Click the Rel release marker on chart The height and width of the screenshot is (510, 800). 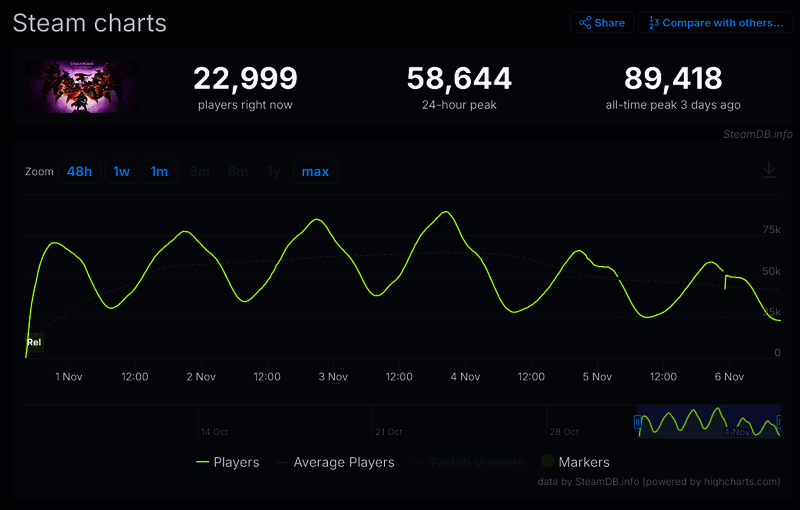[34, 343]
